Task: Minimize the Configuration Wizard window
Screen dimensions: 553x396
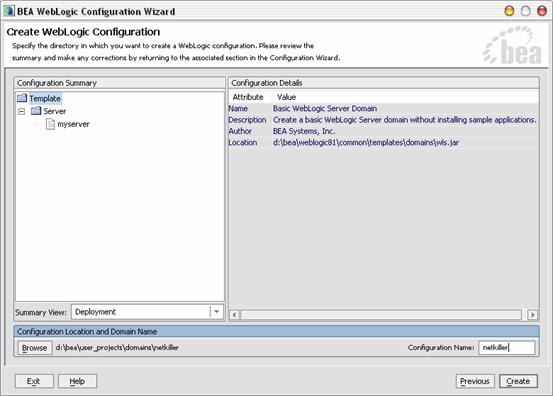Action: pyautogui.click(x=509, y=11)
